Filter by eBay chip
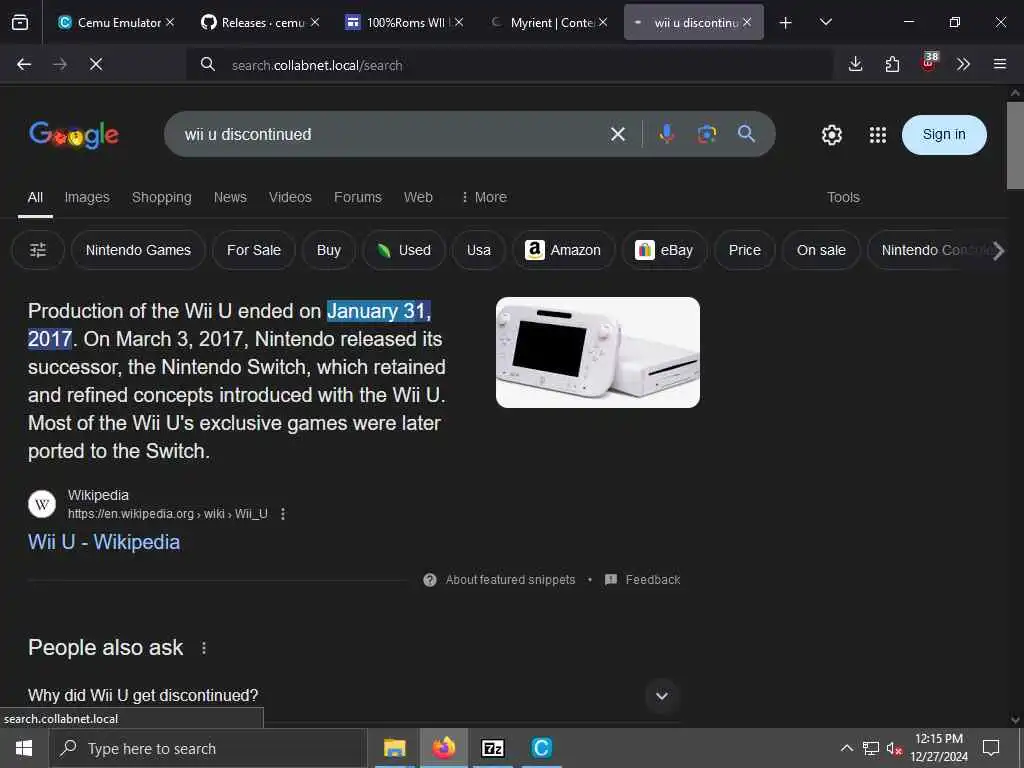This screenshot has width=1024, height=768. 664,250
